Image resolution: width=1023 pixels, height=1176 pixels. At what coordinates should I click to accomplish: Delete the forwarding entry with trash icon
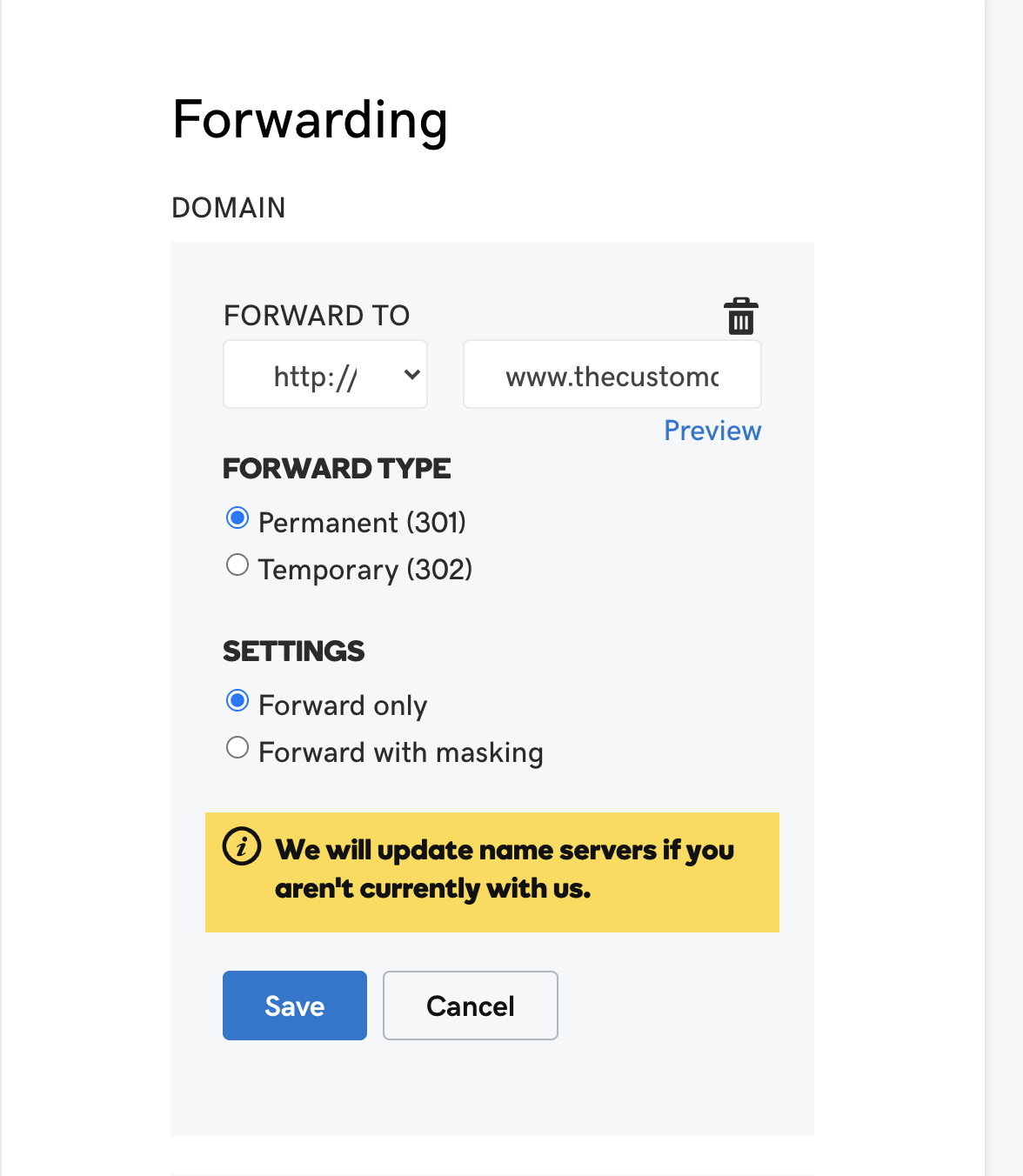click(741, 316)
